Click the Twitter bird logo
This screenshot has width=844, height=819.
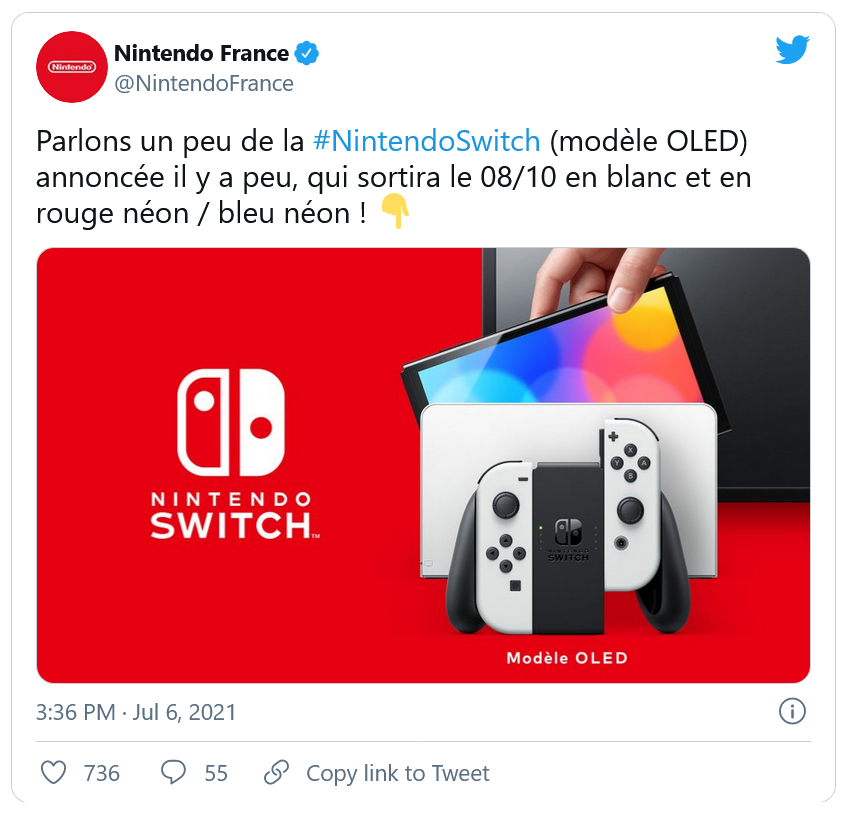[792, 50]
